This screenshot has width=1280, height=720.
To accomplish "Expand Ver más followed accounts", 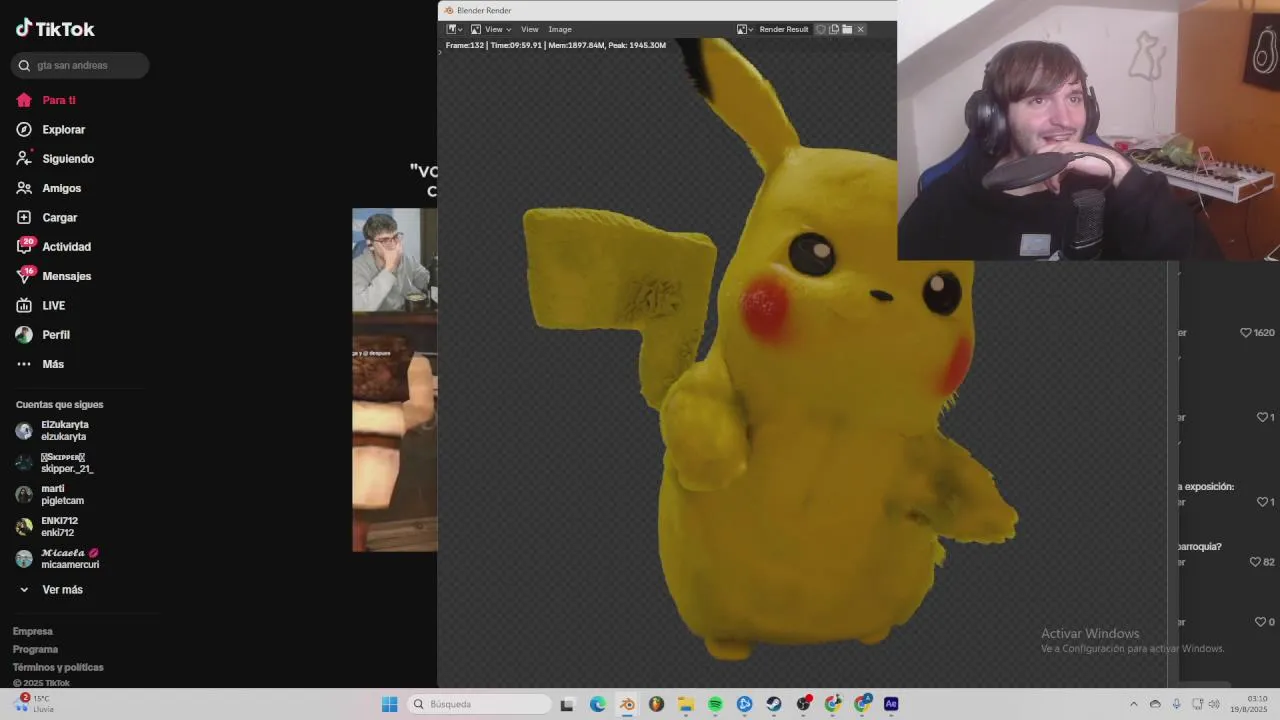I will (x=52, y=589).
